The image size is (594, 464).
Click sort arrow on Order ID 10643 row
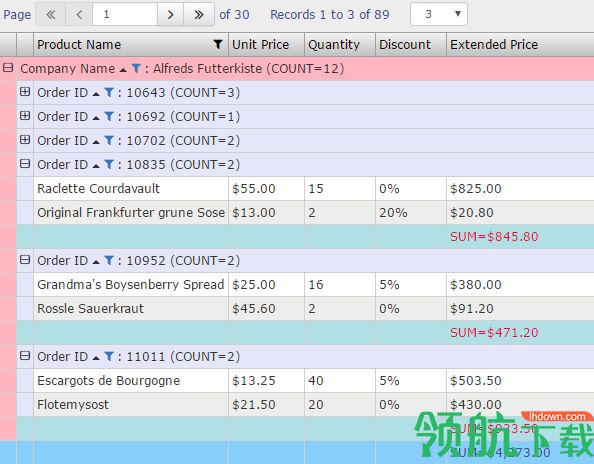96,94
